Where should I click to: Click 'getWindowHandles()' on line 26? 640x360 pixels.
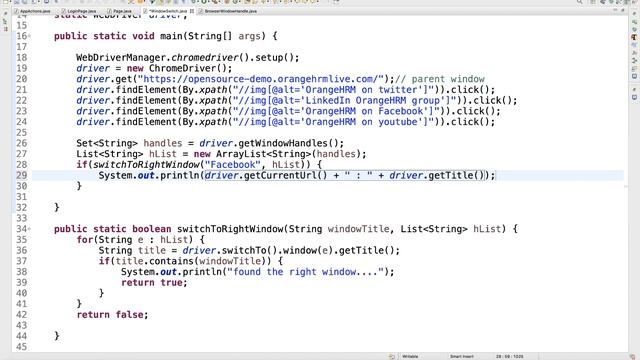[288, 143]
